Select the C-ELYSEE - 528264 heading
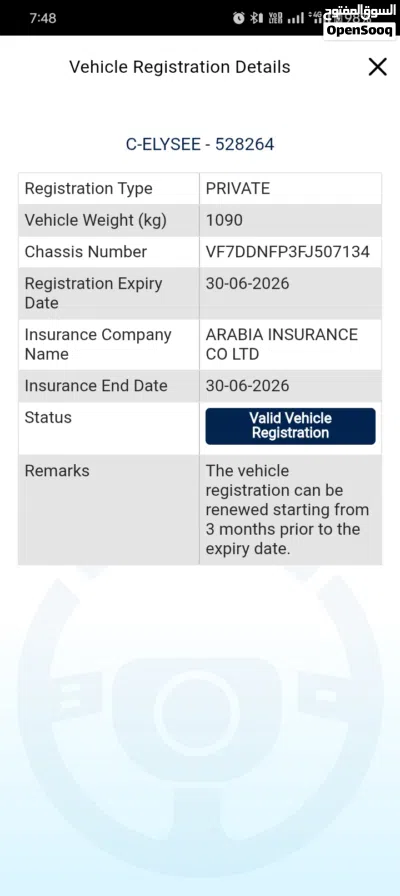This screenshot has width=400, height=896. (x=200, y=144)
